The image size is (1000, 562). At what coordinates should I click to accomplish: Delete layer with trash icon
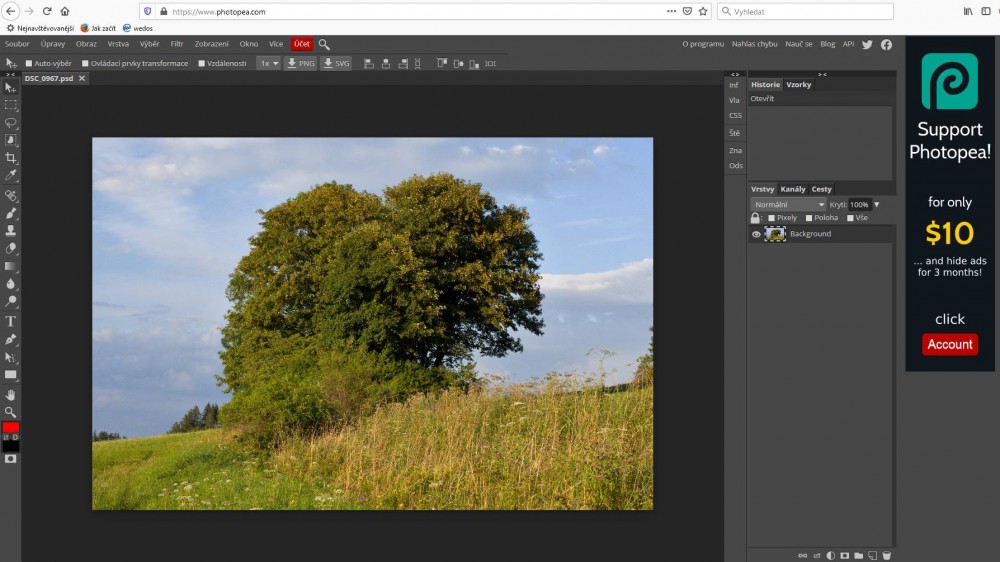pos(886,555)
